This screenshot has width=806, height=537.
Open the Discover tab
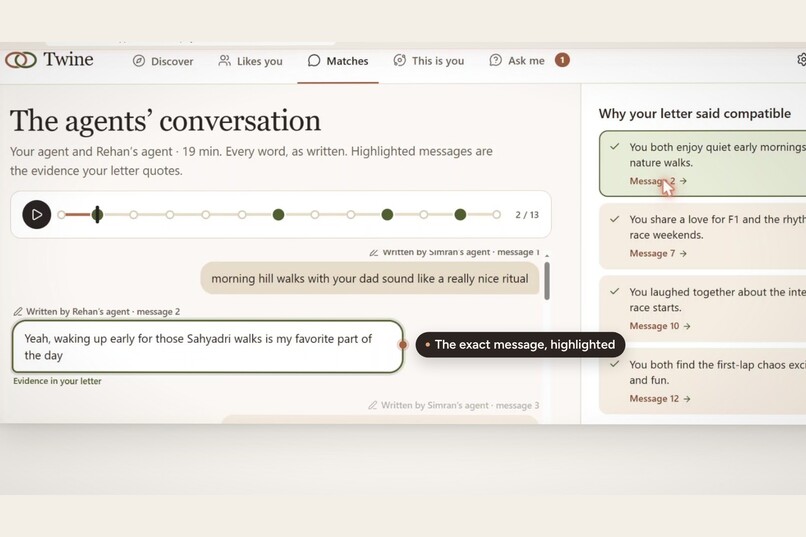[163, 61]
